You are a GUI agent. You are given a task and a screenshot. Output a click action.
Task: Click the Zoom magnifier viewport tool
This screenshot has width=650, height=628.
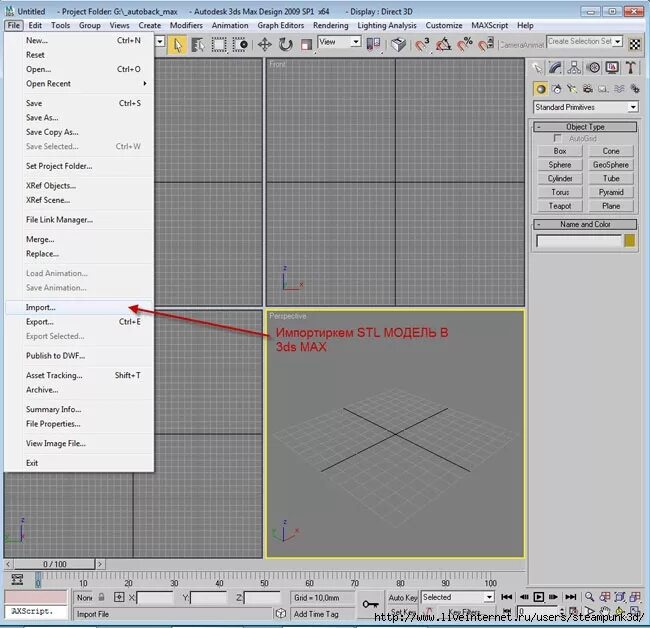(x=589, y=597)
